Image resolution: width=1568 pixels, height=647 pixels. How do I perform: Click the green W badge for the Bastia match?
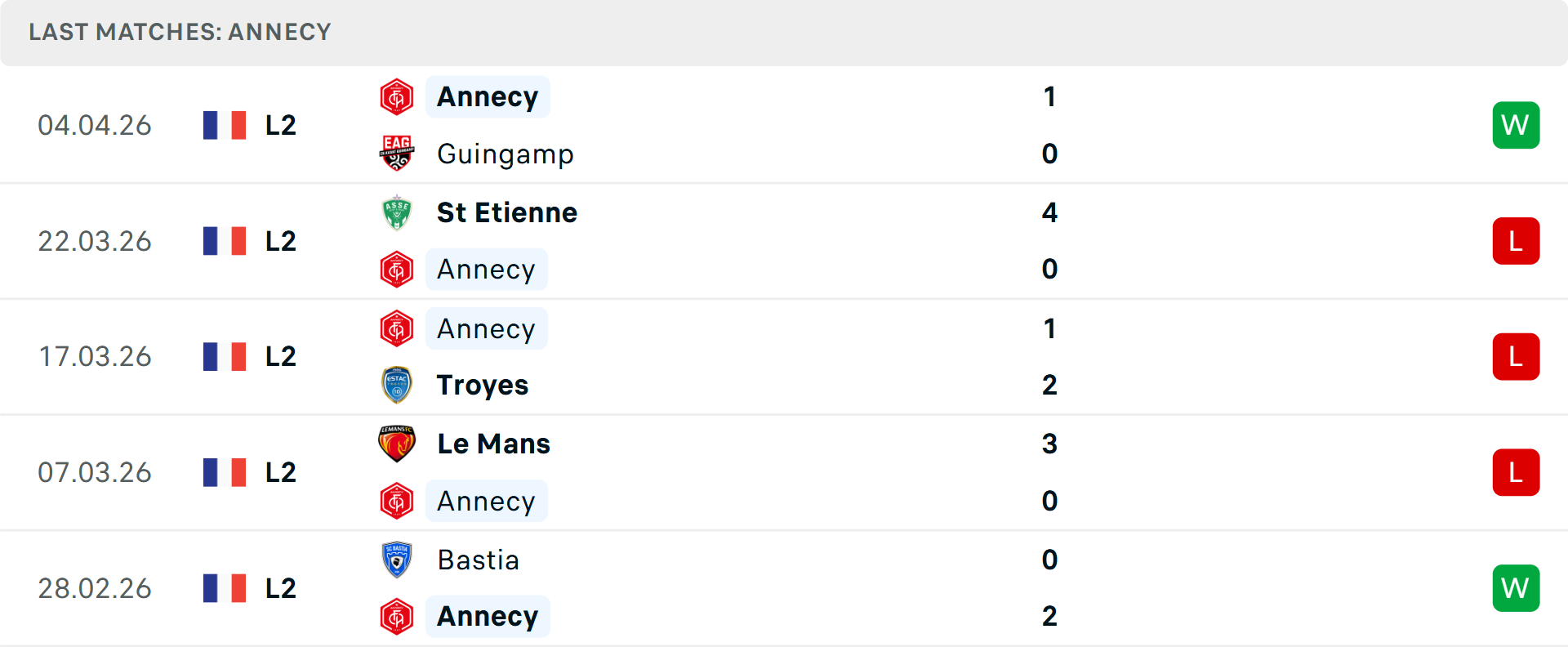tap(1516, 587)
